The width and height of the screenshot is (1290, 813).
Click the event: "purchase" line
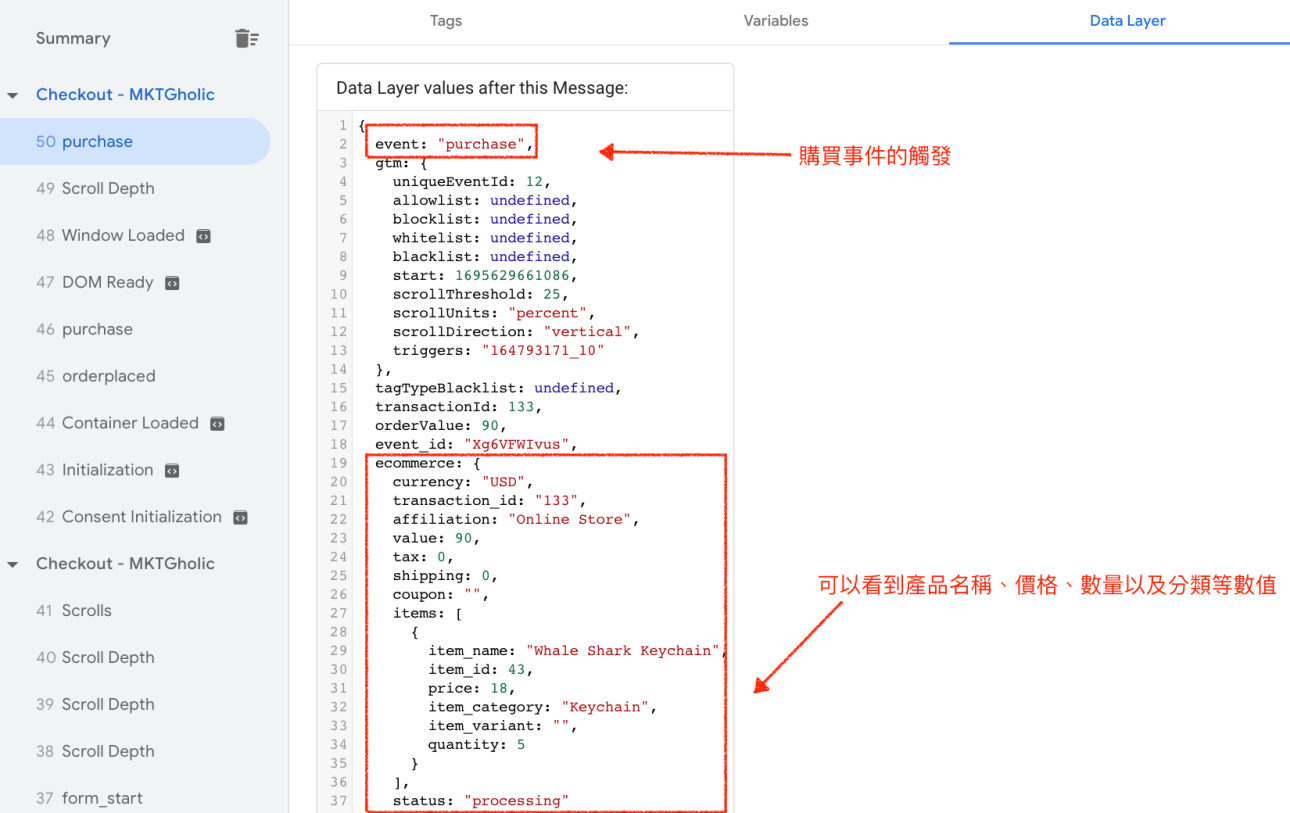[455, 144]
